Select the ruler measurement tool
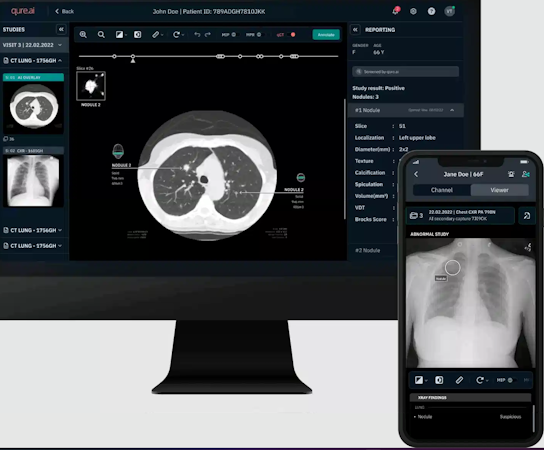The height and width of the screenshot is (450, 544). [157, 34]
